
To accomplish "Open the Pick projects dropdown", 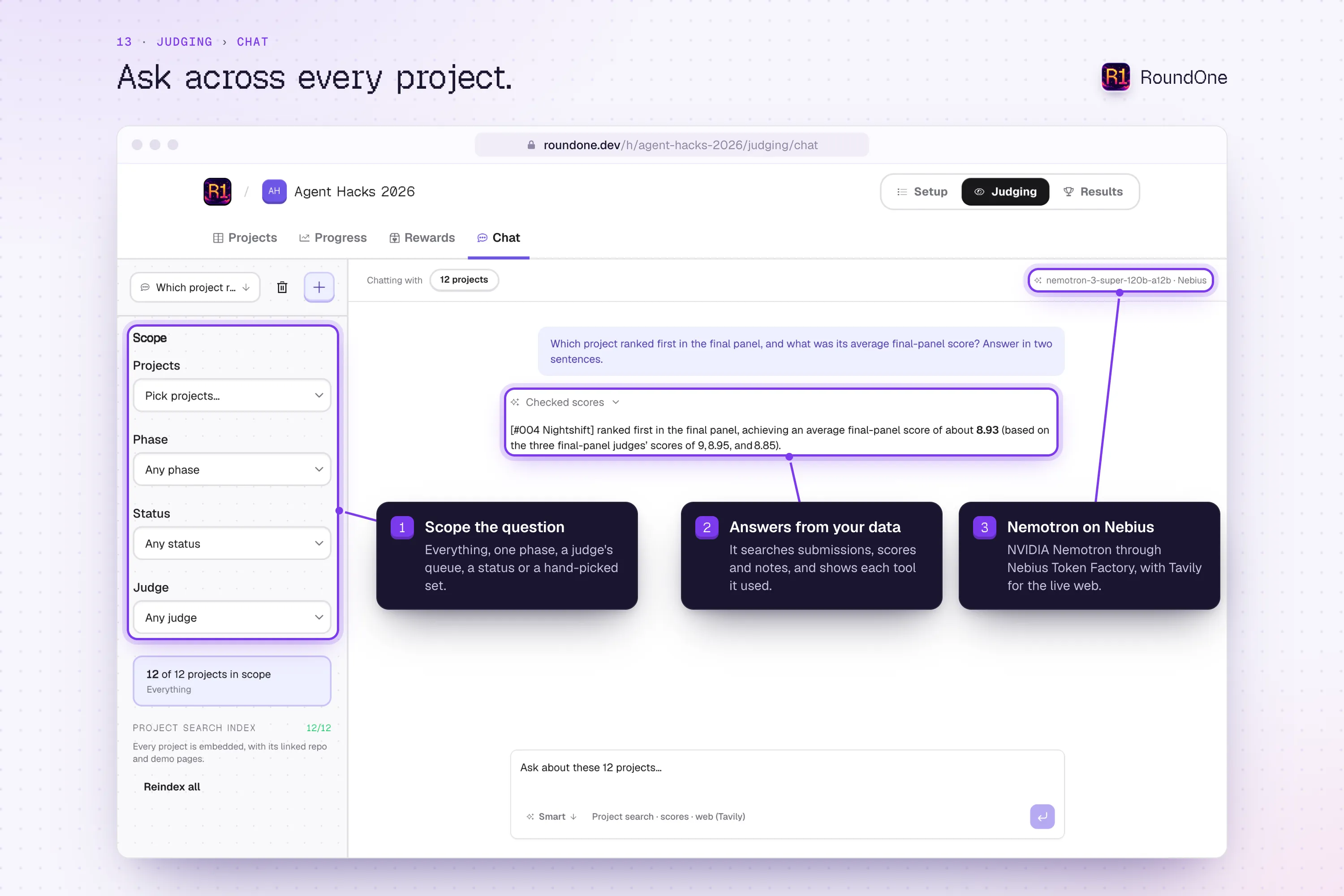I will click(232, 396).
